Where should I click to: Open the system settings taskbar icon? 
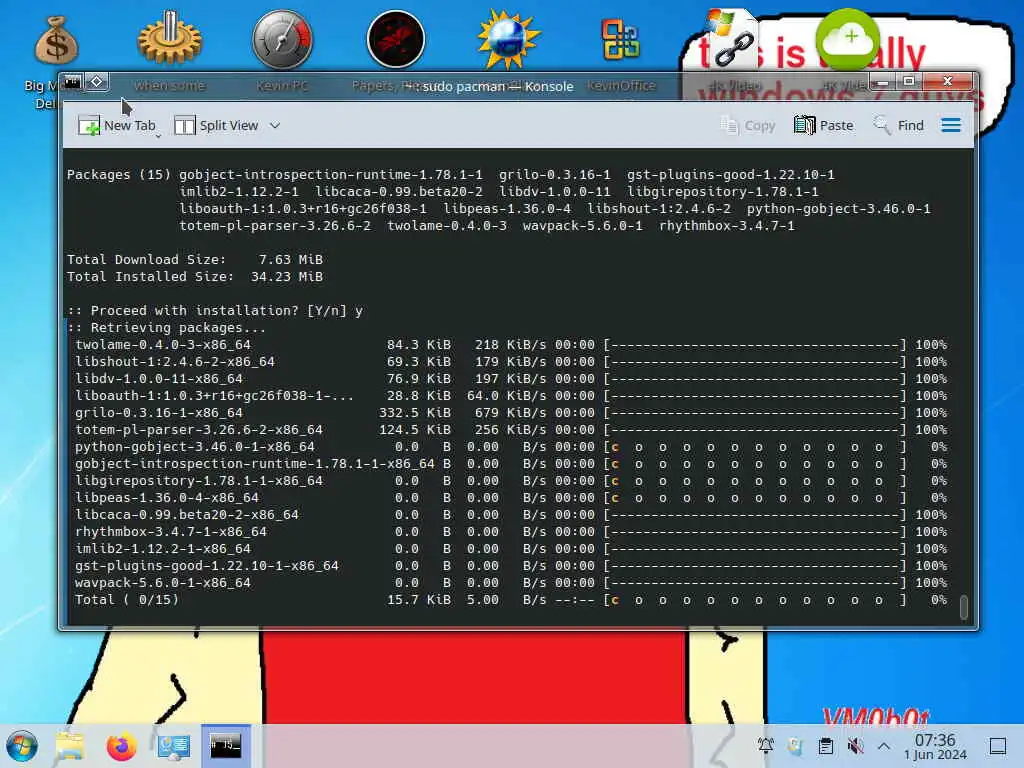point(173,746)
